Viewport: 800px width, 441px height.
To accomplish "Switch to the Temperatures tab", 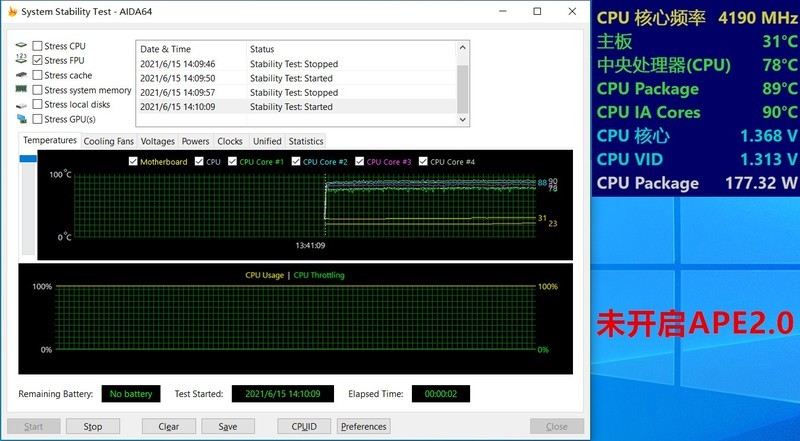I will point(49,140).
